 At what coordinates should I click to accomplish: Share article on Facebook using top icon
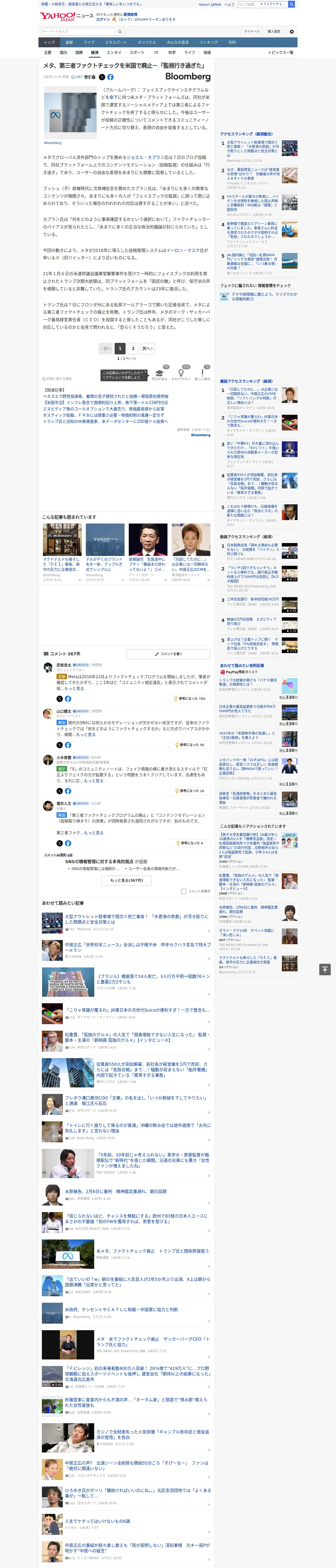click(x=110, y=77)
